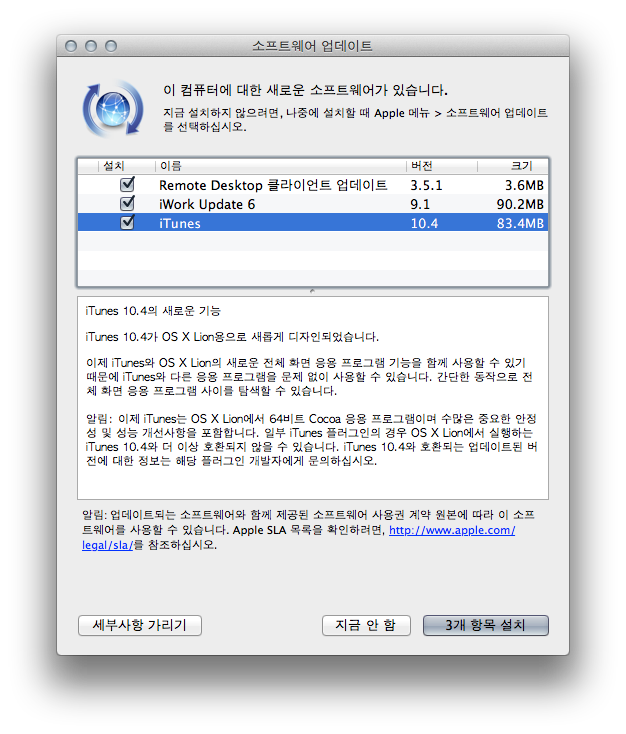Screen dimensions: 626x734
Task: Click the window close button
Action: [71, 46]
